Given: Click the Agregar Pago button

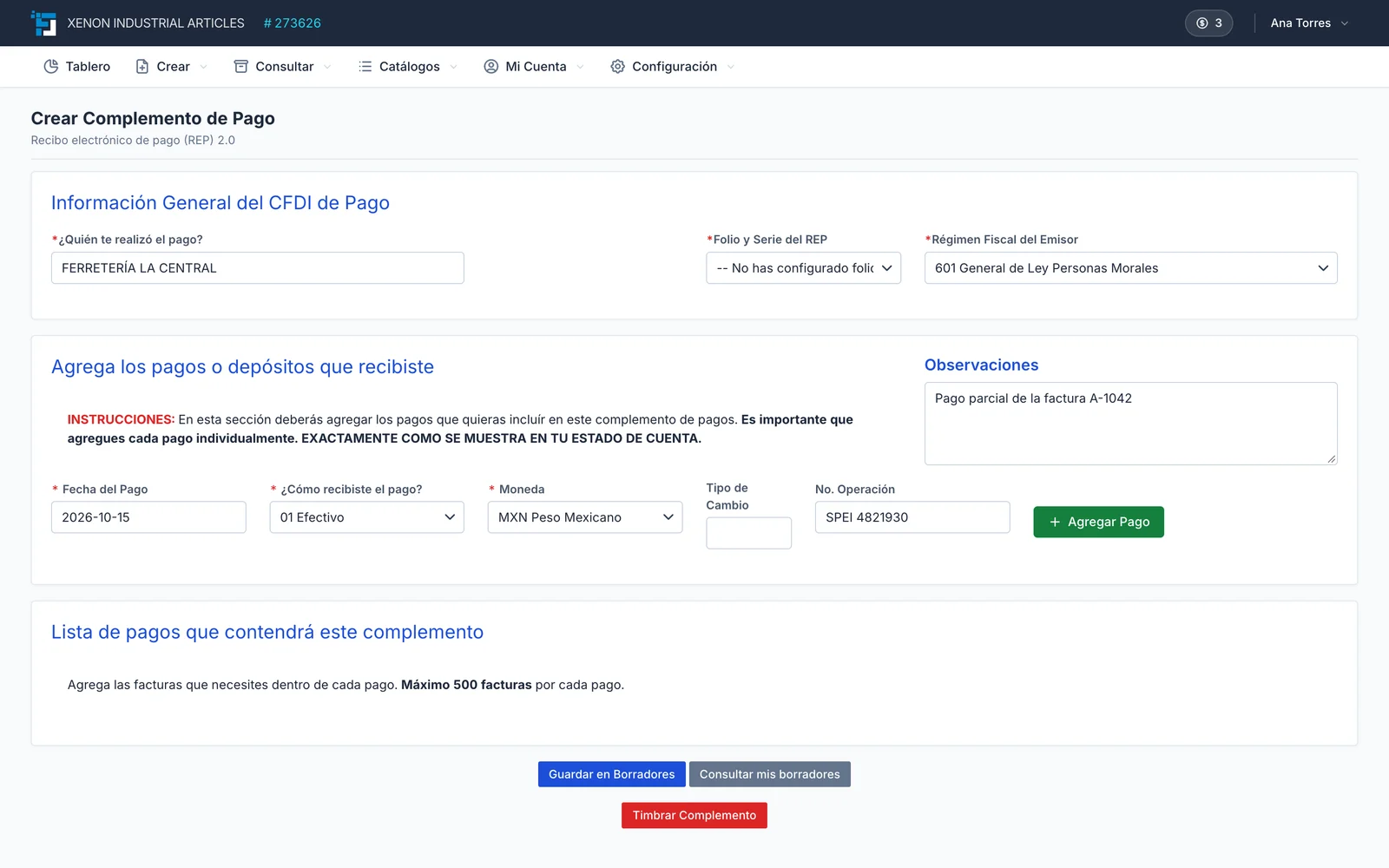Looking at the screenshot, I should click(1098, 522).
